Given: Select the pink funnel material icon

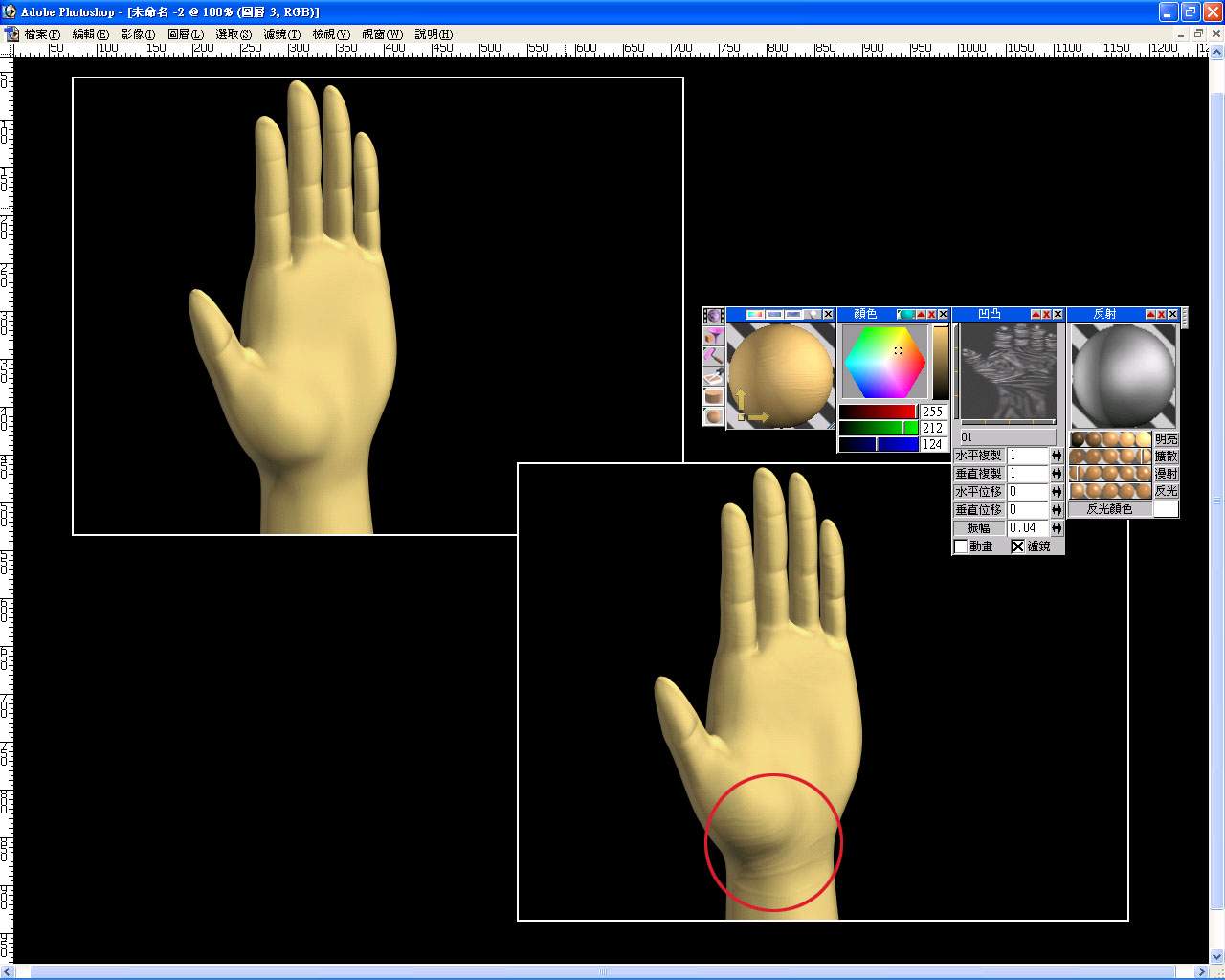Looking at the screenshot, I should click(x=713, y=336).
